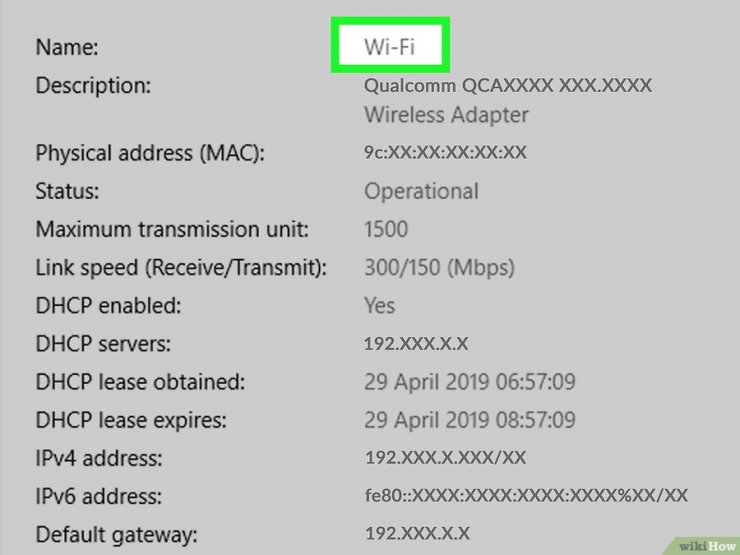Click the highlighted Wi-Fi name value

coord(389,46)
